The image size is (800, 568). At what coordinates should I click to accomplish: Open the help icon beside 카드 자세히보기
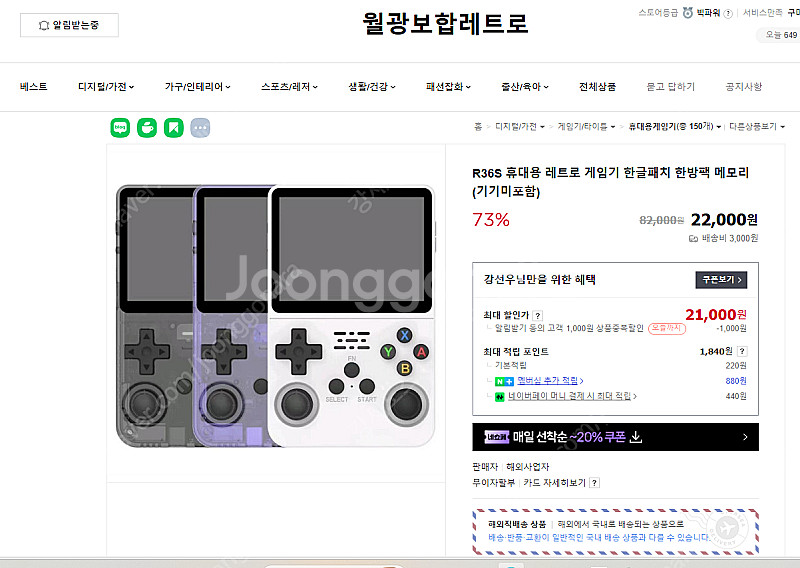click(594, 483)
